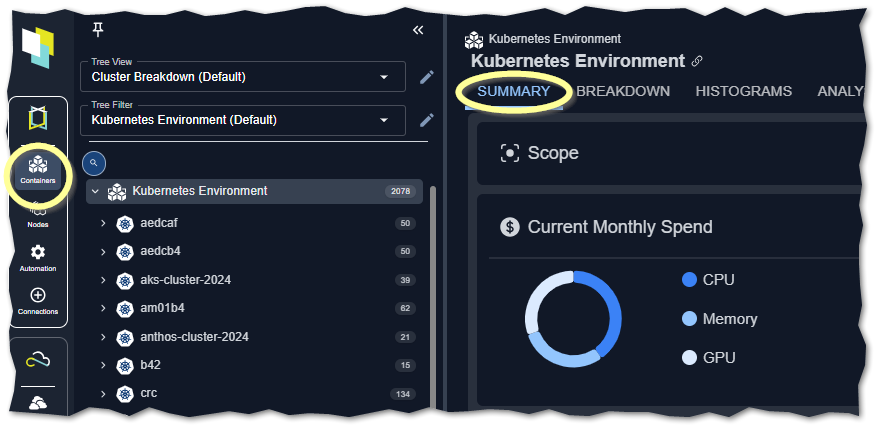Select the aedcb4 cluster row

coord(254,252)
